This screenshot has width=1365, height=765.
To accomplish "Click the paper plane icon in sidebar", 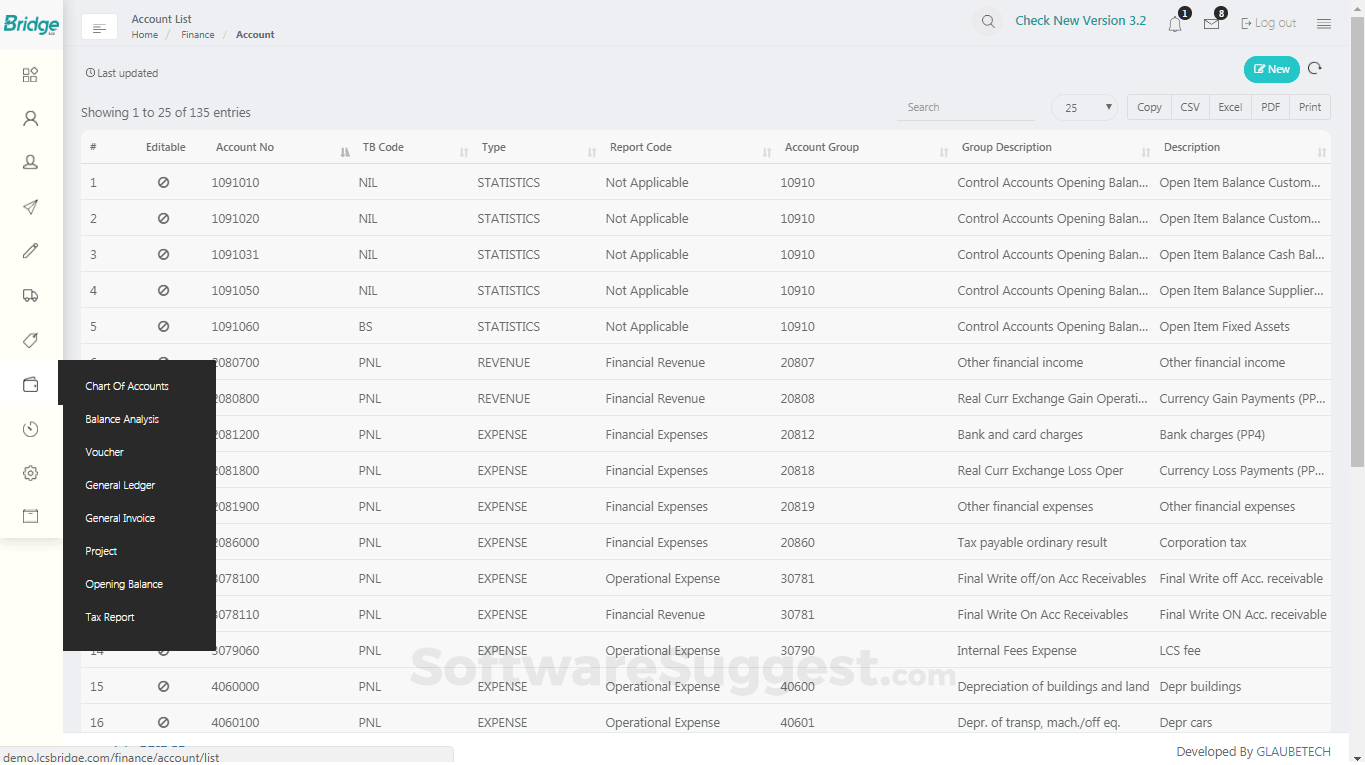I will (31, 207).
